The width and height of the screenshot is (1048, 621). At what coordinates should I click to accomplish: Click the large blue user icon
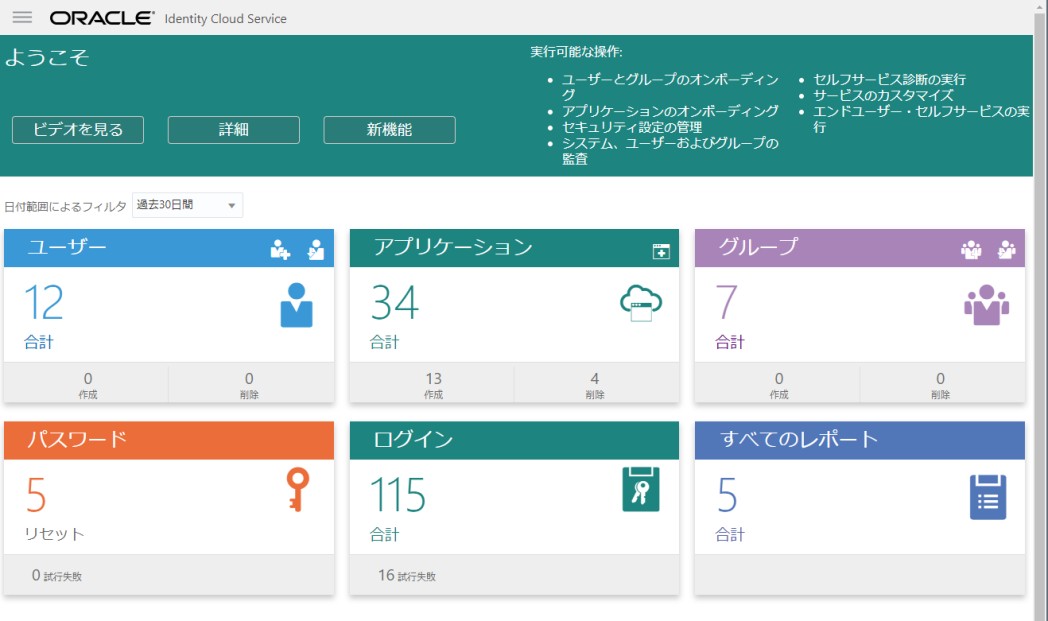(x=296, y=305)
